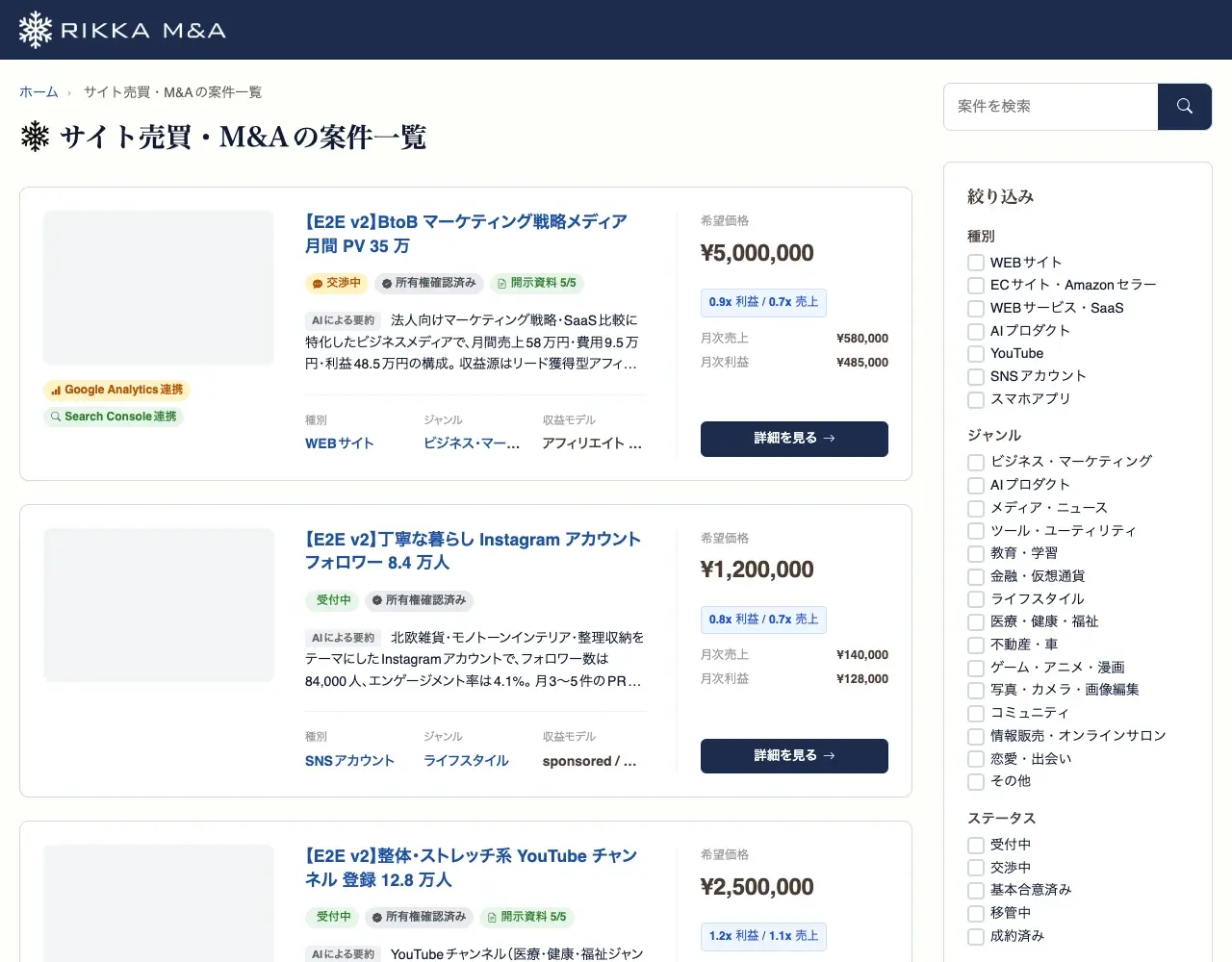Screen dimensions: 1232x962
Task: Click the Search Console連携 badge
Action: pyautogui.click(x=114, y=417)
